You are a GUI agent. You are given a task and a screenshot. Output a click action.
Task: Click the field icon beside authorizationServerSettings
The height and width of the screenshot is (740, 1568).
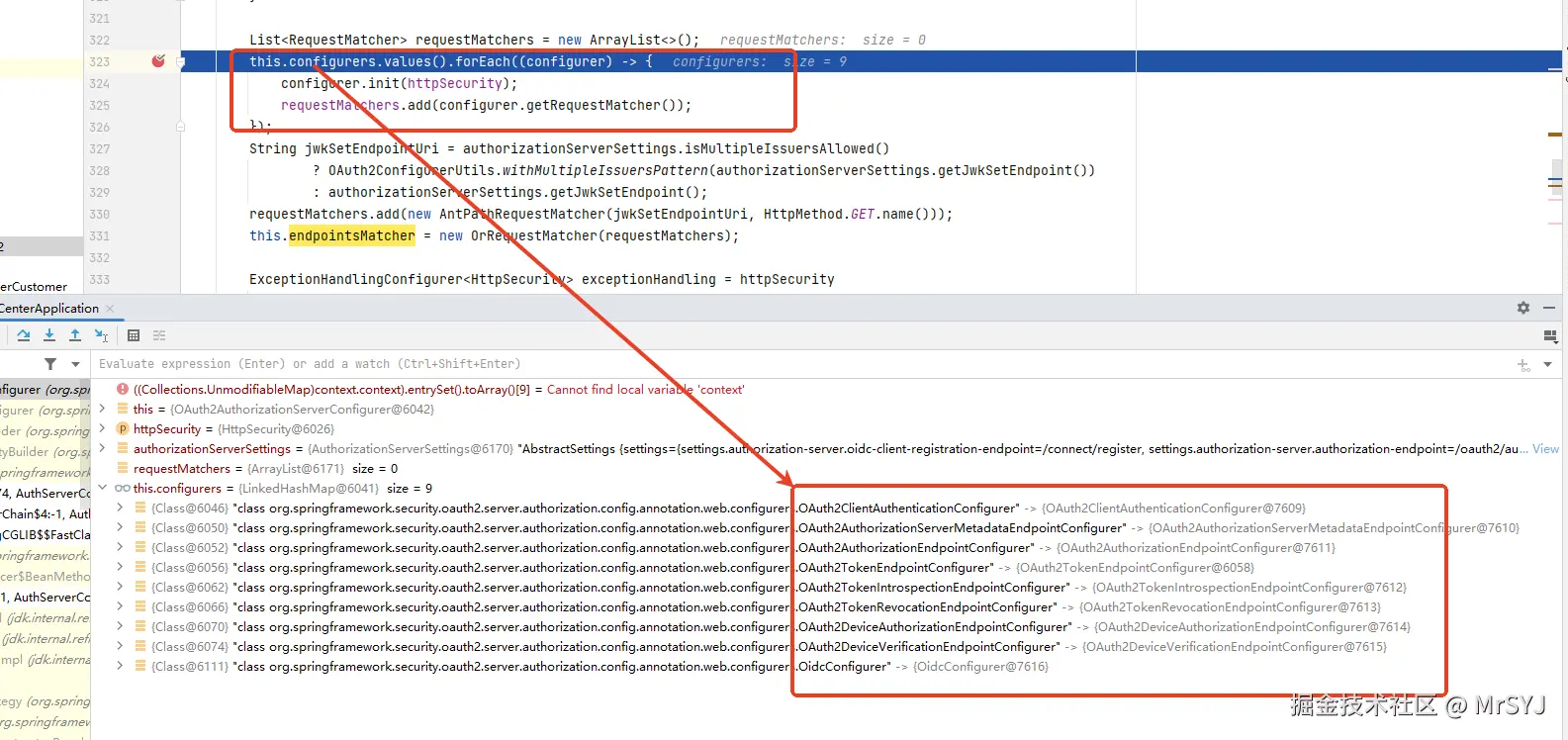point(123,449)
